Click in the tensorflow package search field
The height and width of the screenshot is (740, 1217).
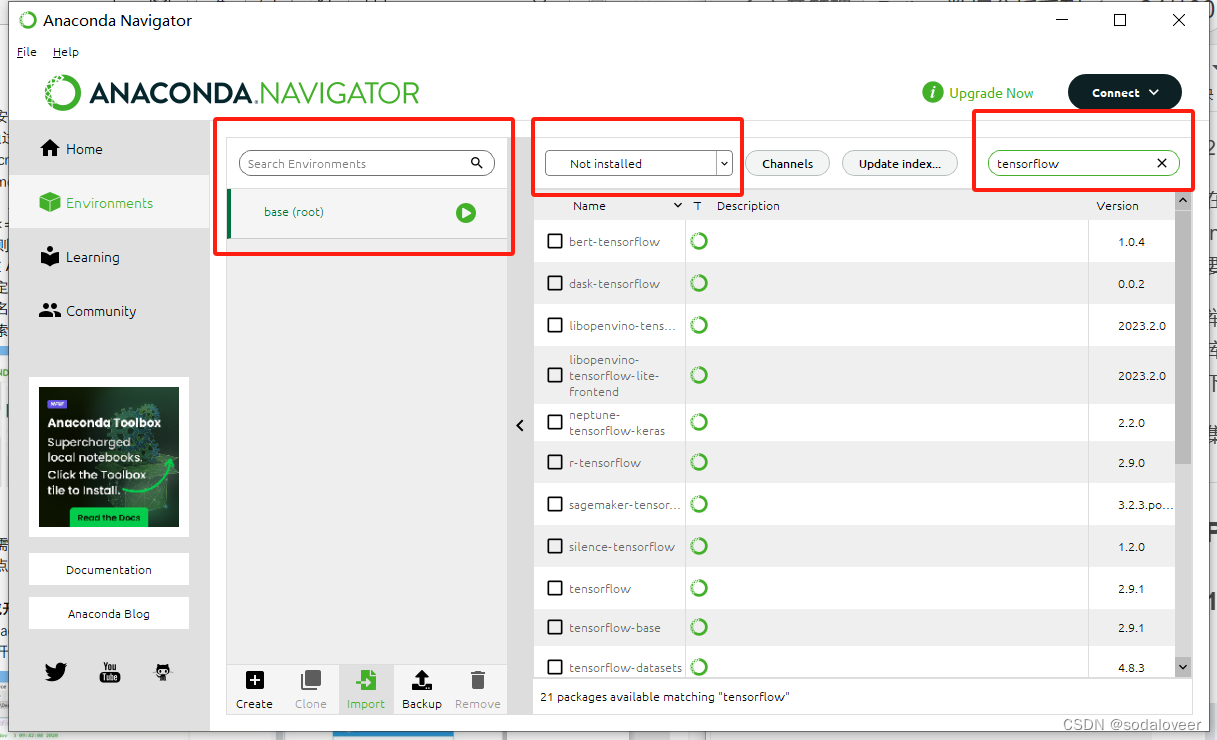click(x=1084, y=163)
